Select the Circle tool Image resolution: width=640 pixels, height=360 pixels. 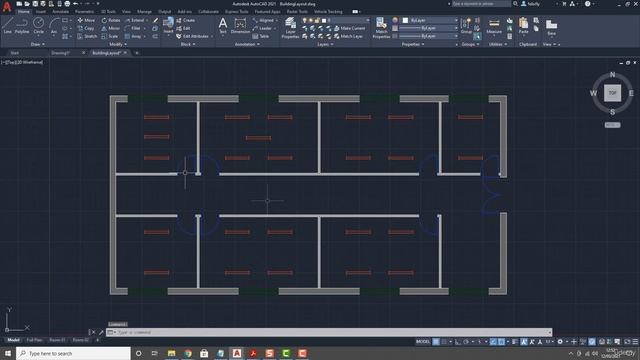38,25
